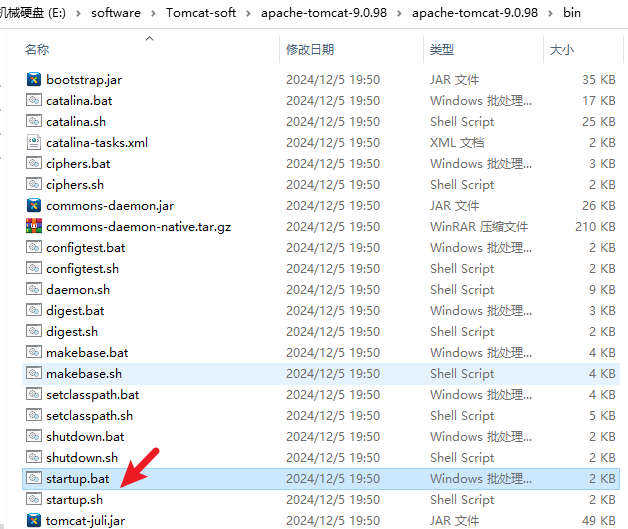Image resolution: width=628 pixels, height=529 pixels.
Task: Select the file name catalina-tasks.xml
Action: [x=97, y=143]
